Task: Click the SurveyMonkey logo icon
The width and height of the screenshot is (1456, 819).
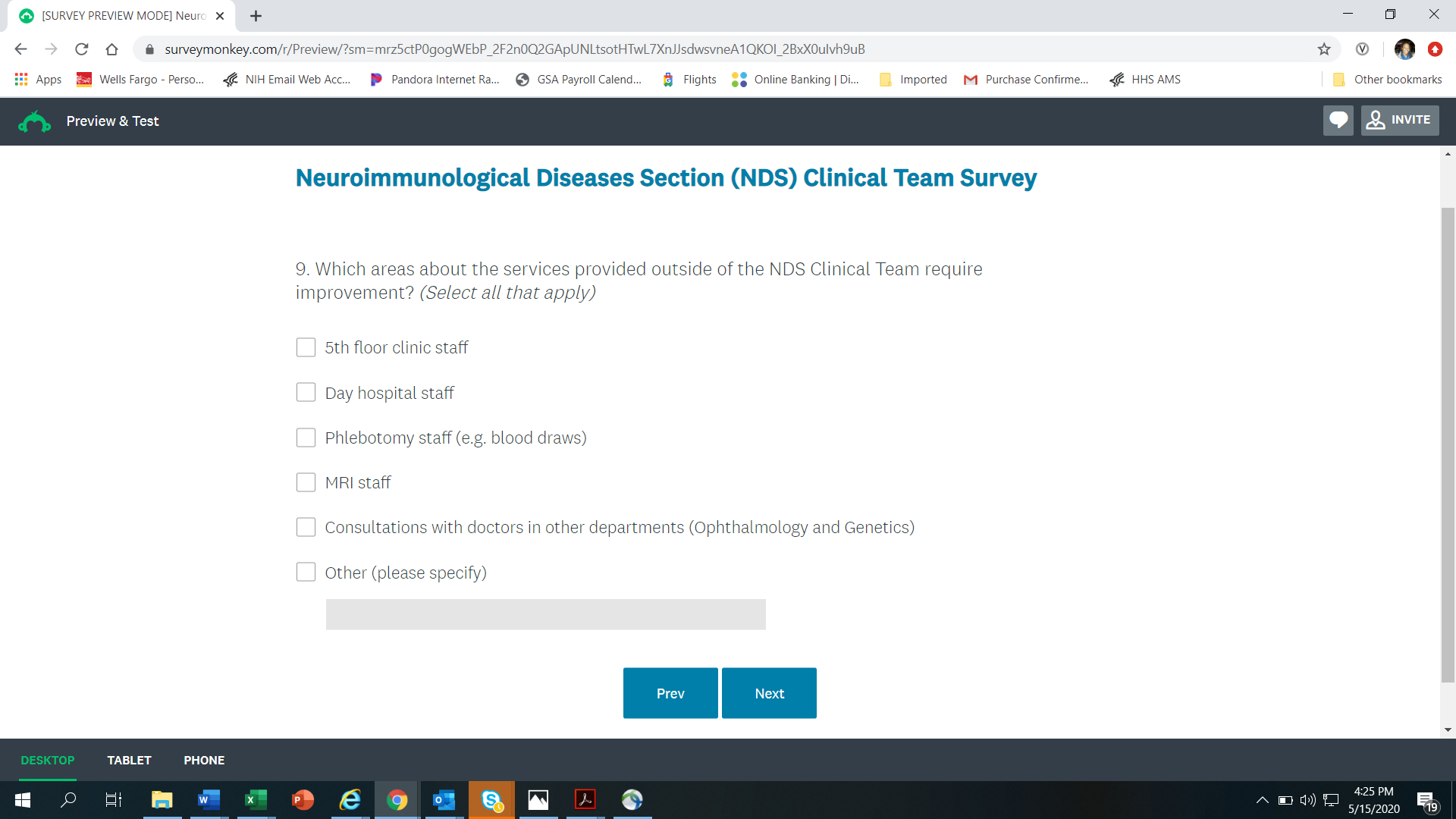Action: point(34,121)
